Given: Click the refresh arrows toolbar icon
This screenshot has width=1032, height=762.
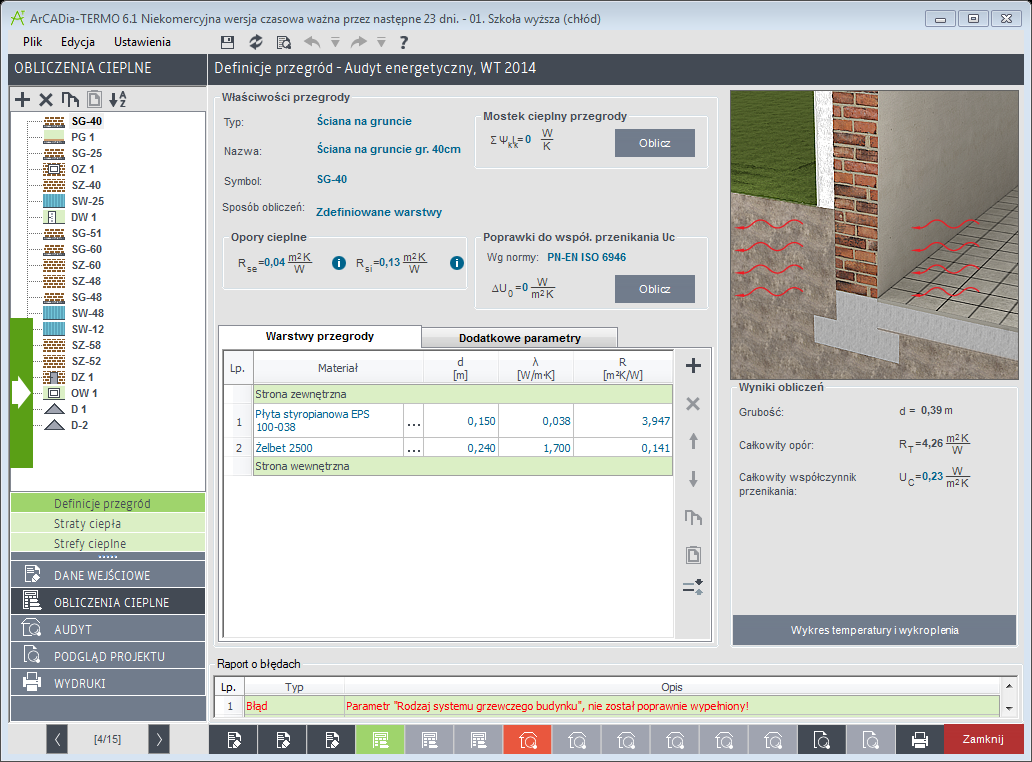Looking at the screenshot, I should [x=256, y=43].
